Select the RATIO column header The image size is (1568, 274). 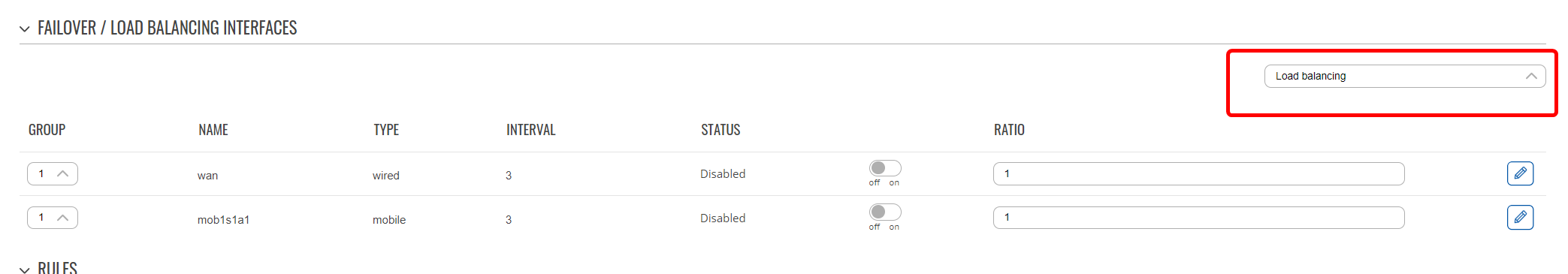coord(1009,130)
